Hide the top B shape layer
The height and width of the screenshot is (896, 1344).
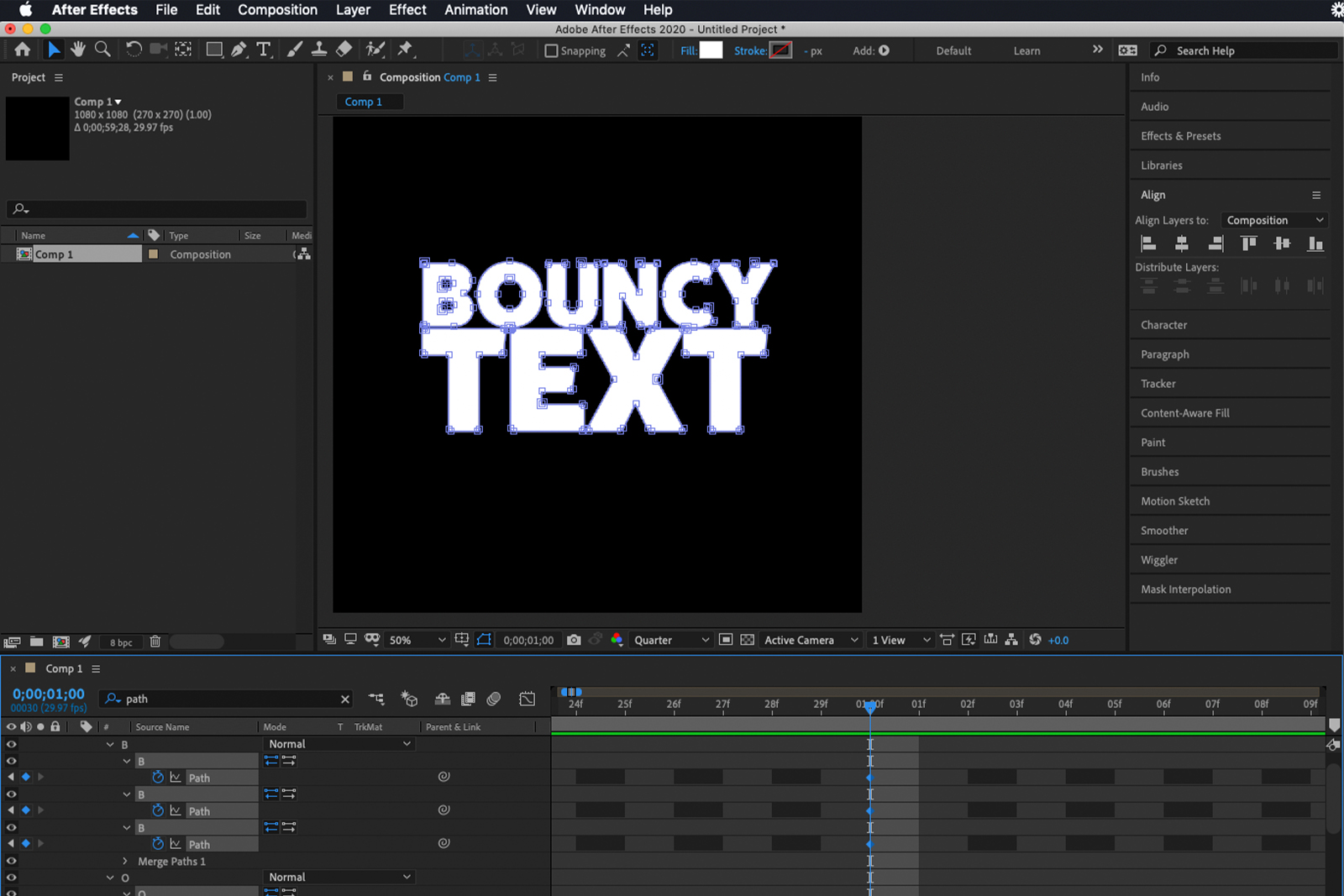coord(11,744)
